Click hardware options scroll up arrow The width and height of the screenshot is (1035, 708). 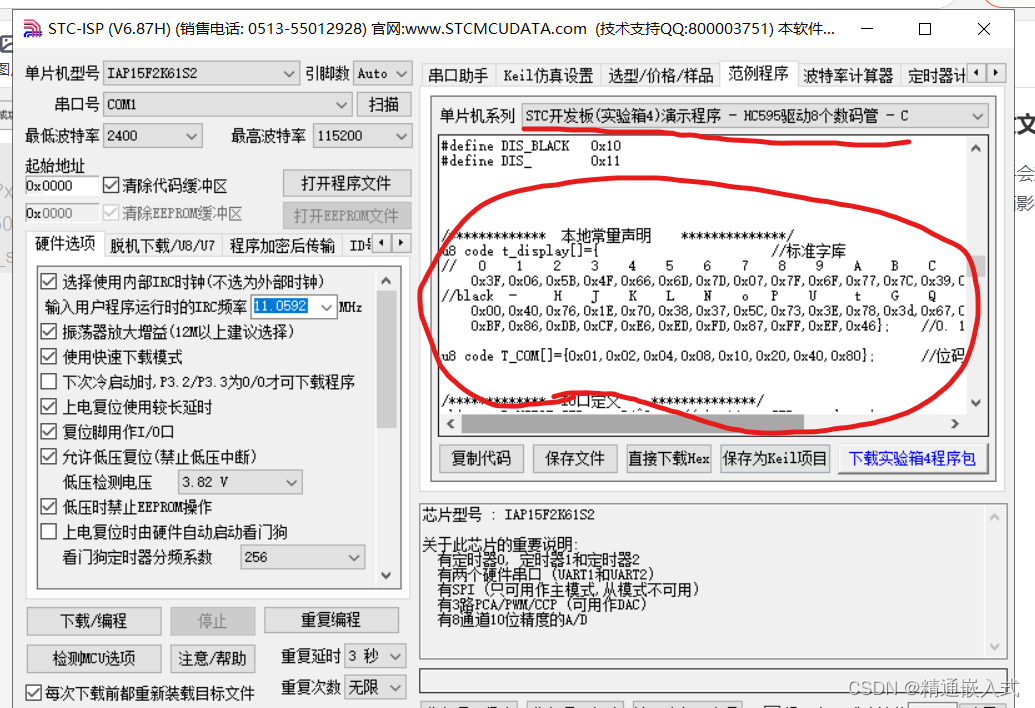pyautogui.click(x=386, y=281)
